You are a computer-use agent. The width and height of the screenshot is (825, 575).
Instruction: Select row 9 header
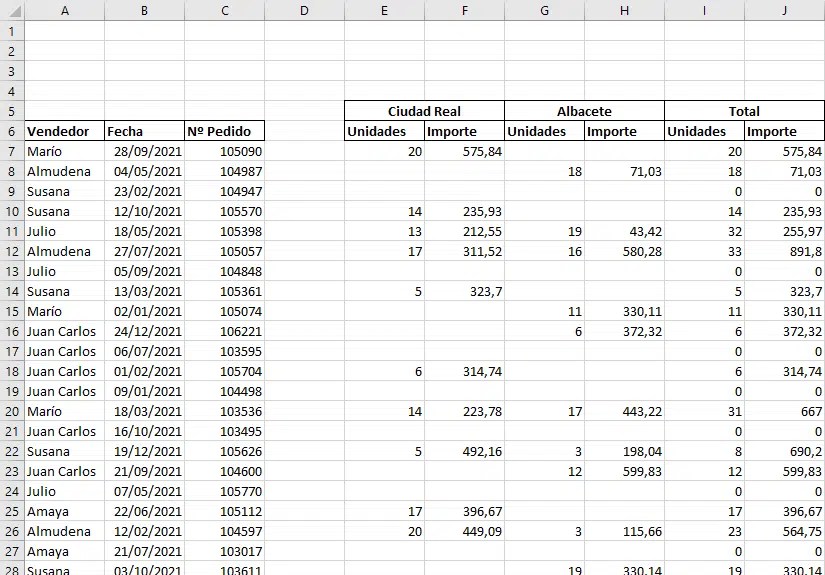tap(12, 191)
